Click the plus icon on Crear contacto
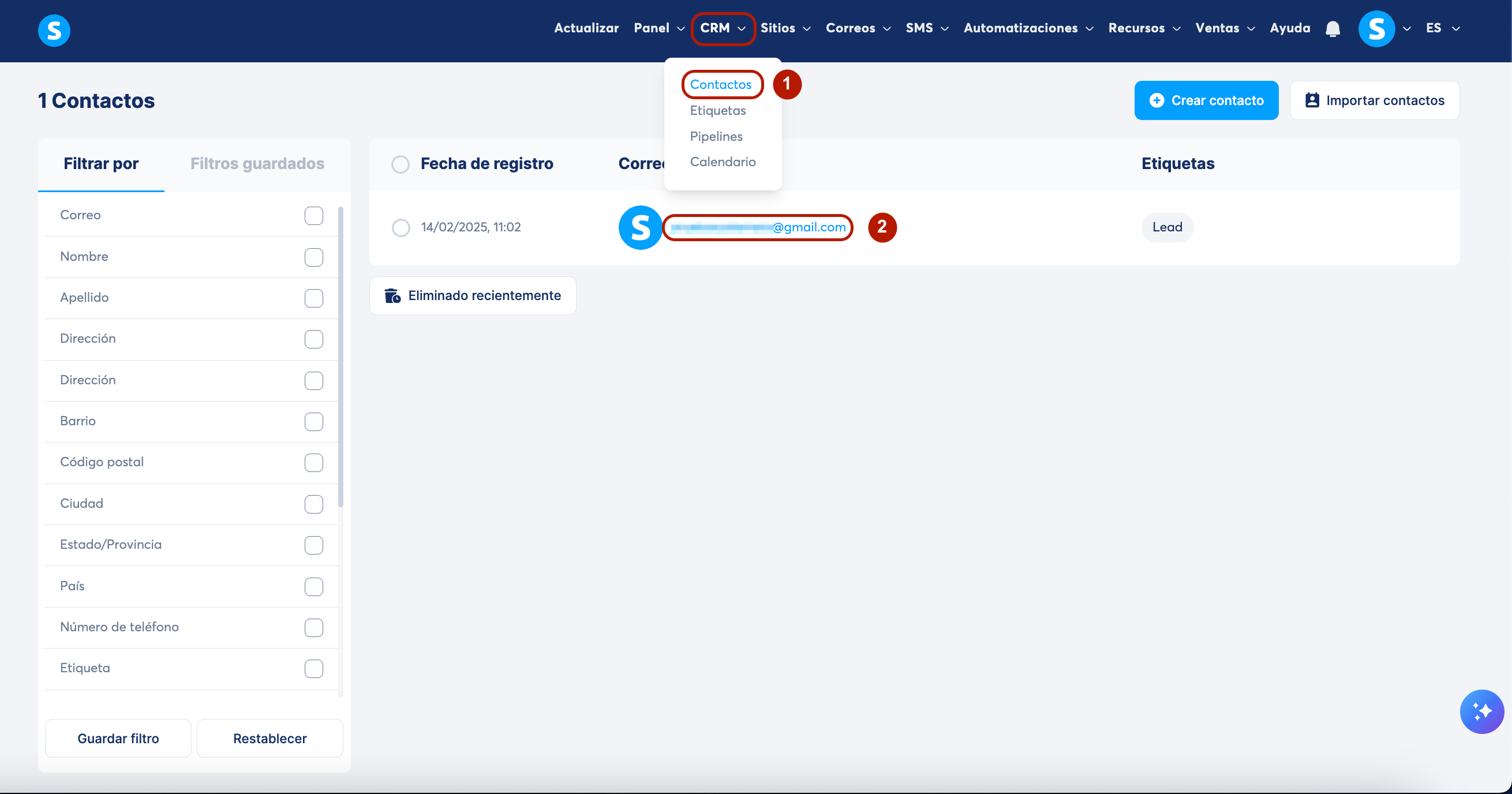The image size is (1512, 794). point(1157,100)
